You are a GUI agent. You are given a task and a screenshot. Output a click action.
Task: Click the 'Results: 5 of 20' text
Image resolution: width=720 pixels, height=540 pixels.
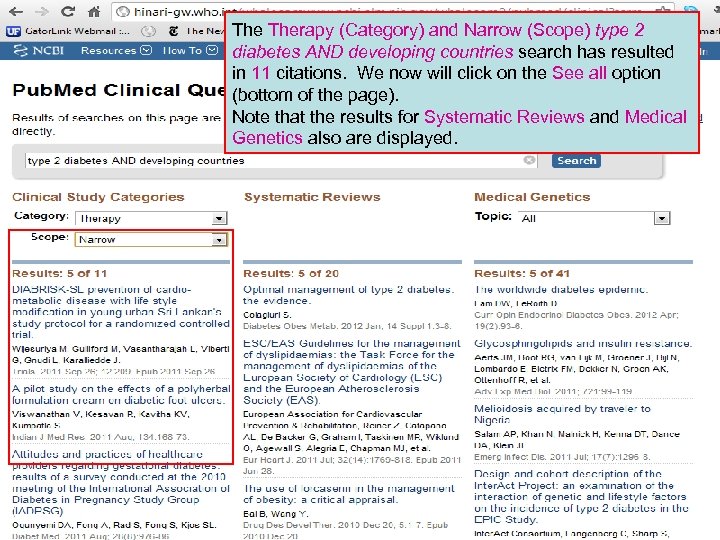291,274
